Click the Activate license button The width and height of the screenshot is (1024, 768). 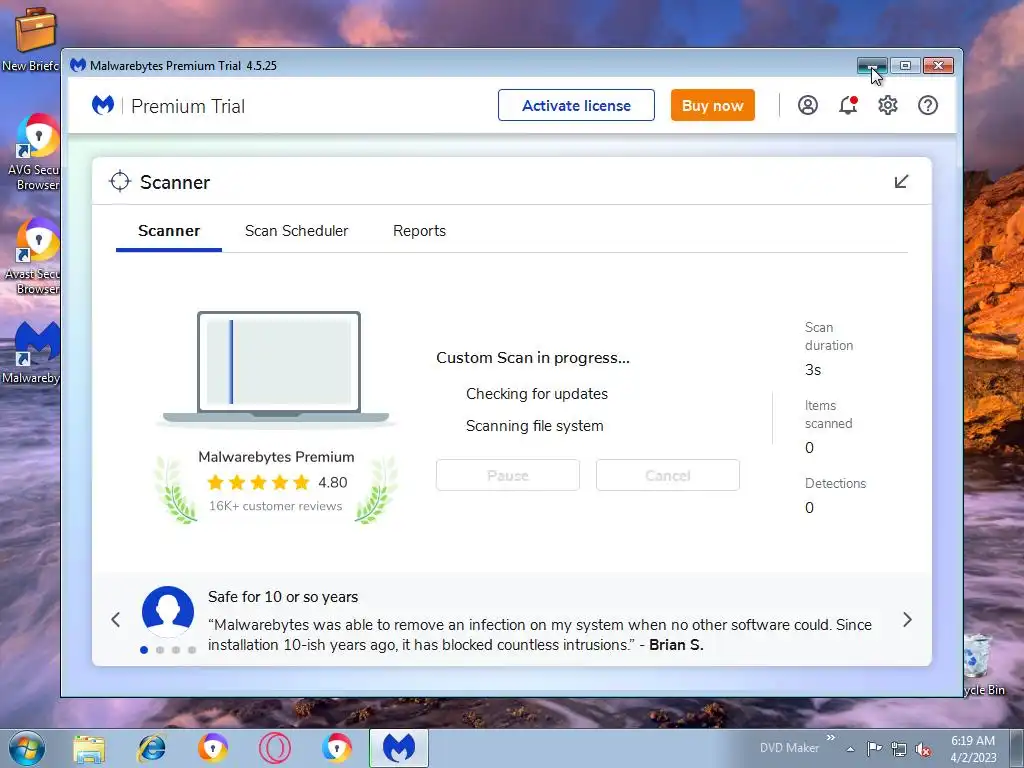(x=576, y=105)
